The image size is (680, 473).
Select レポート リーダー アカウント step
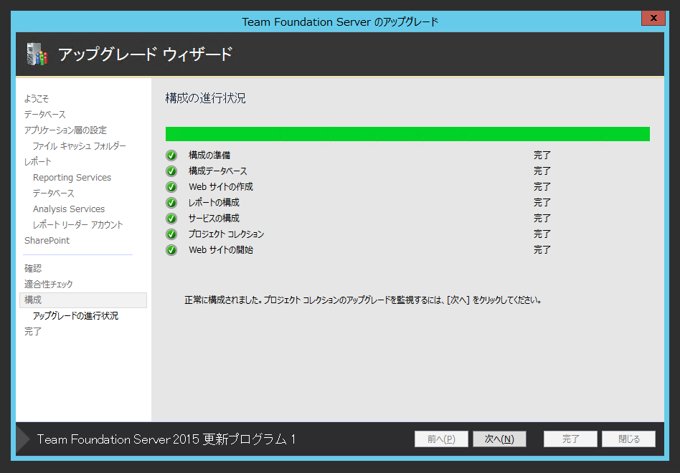(78, 225)
